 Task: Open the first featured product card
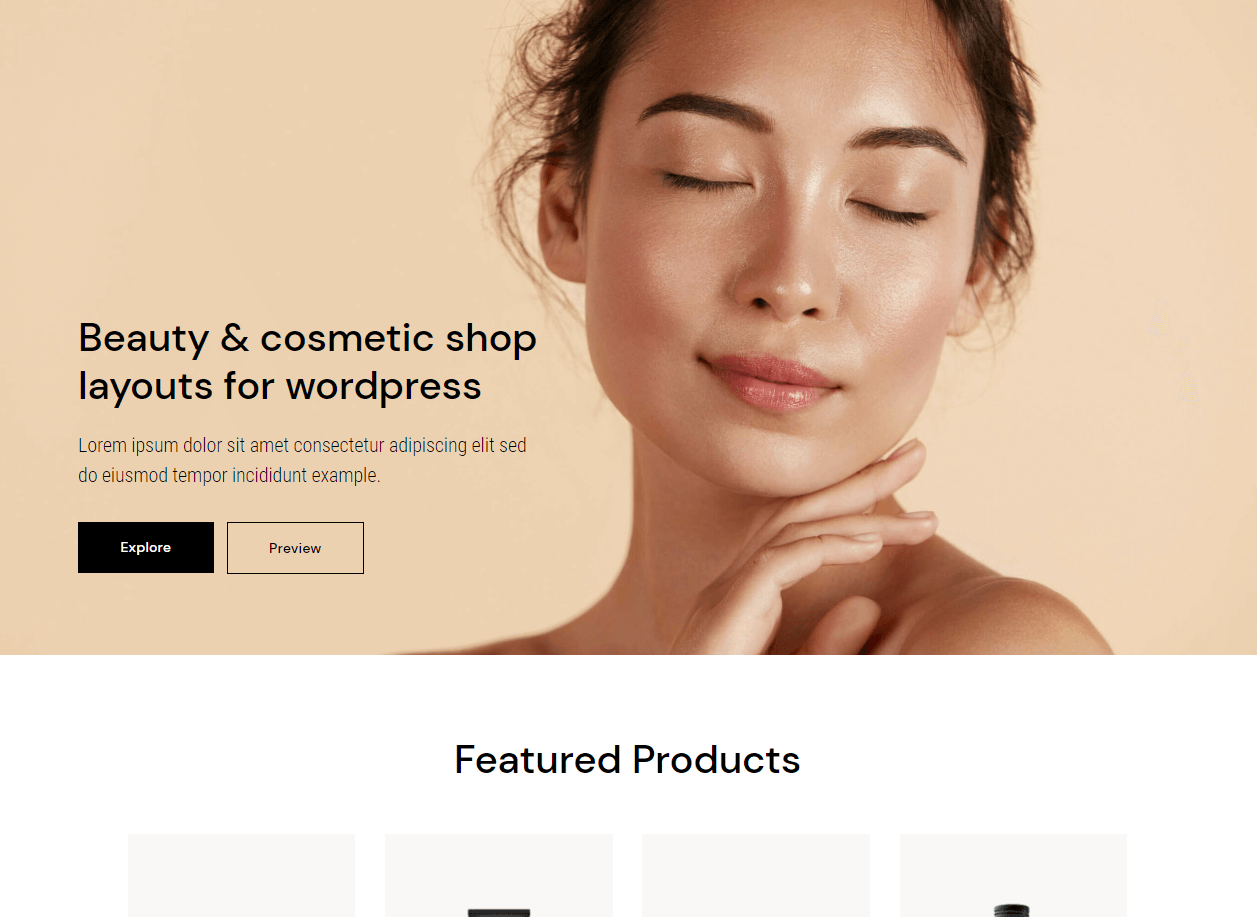point(241,875)
